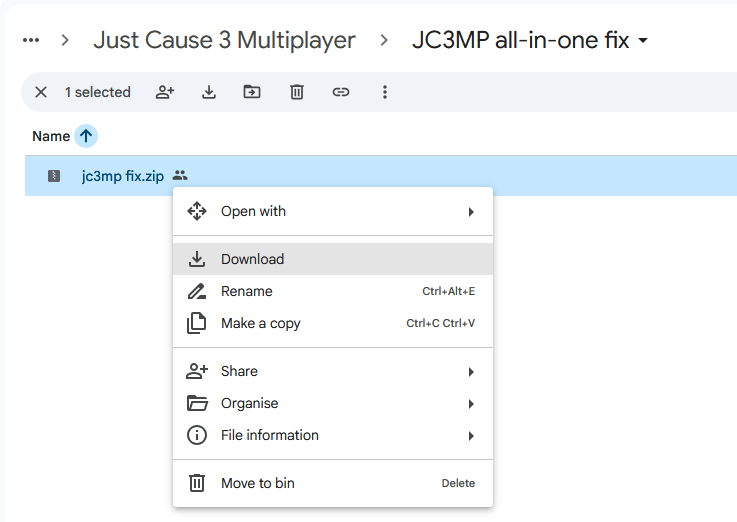737x522 pixels.
Task: Click the shared people icon beside jc3mp fix.zip
Action: (180, 176)
